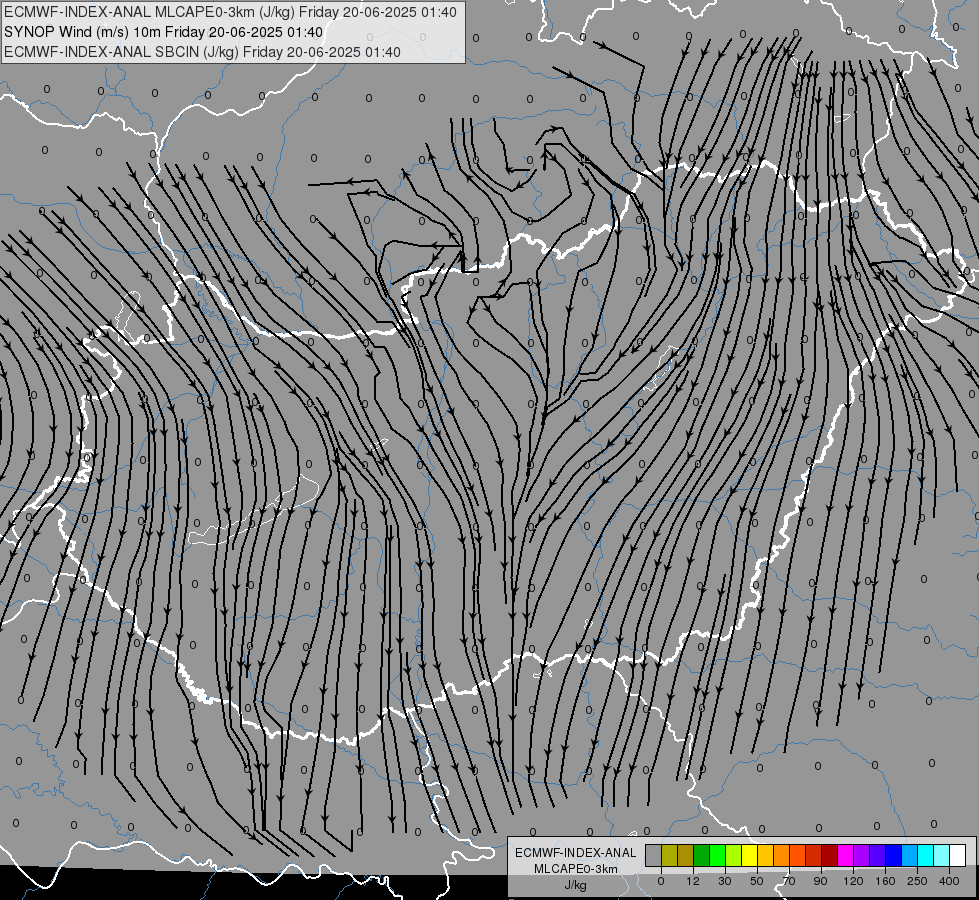This screenshot has width=979, height=900.
Task: Select the SYNOP Wind 10m title line
Action: [164, 32]
